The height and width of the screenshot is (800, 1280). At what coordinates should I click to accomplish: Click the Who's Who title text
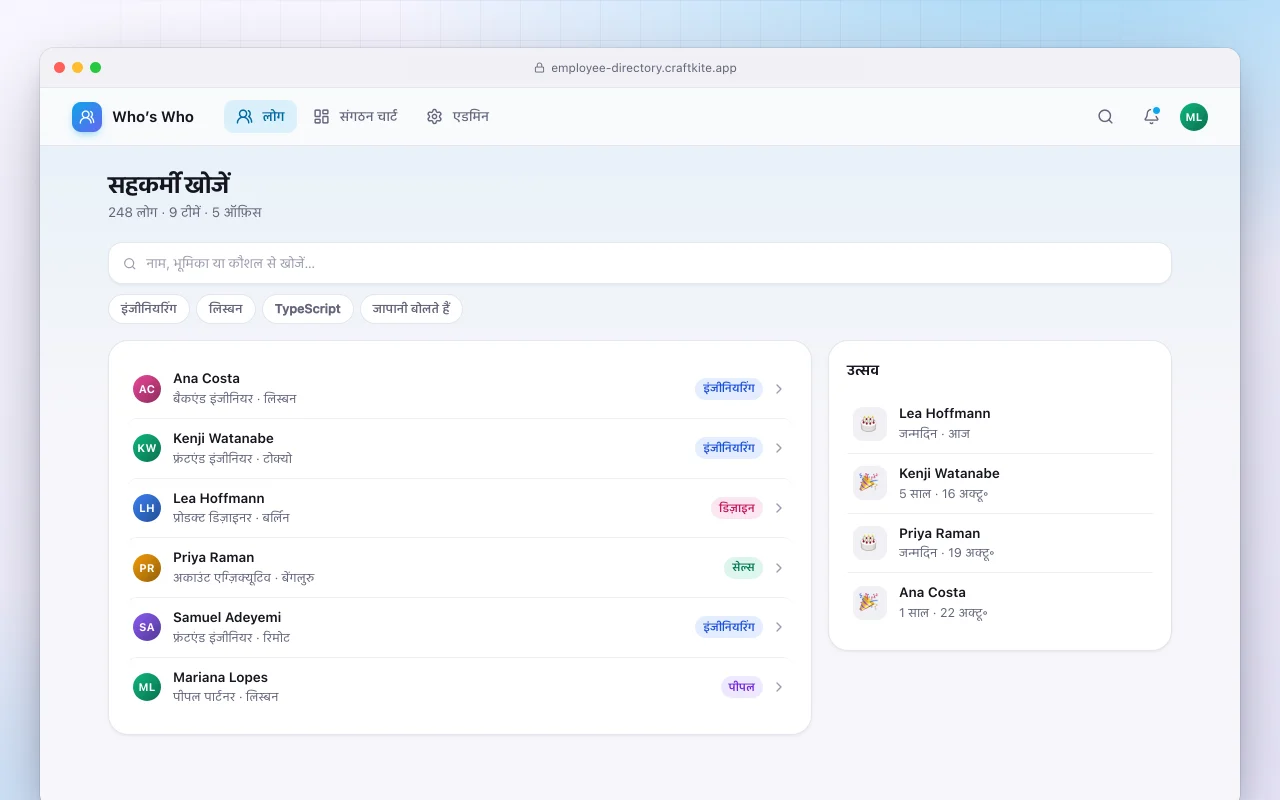tap(153, 117)
